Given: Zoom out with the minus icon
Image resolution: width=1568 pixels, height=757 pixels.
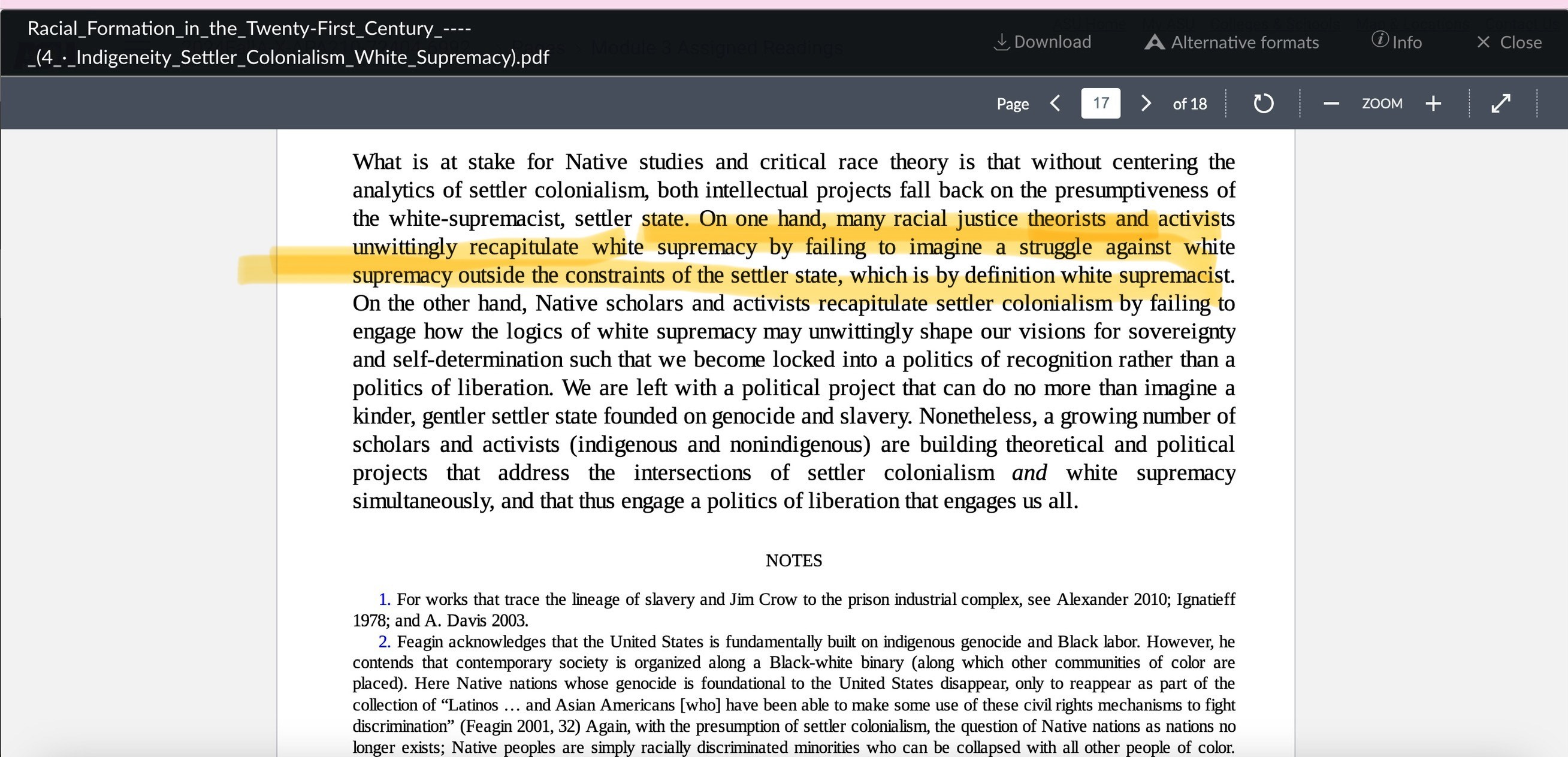Looking at the screenshot, I should (x=1331, y=104).
